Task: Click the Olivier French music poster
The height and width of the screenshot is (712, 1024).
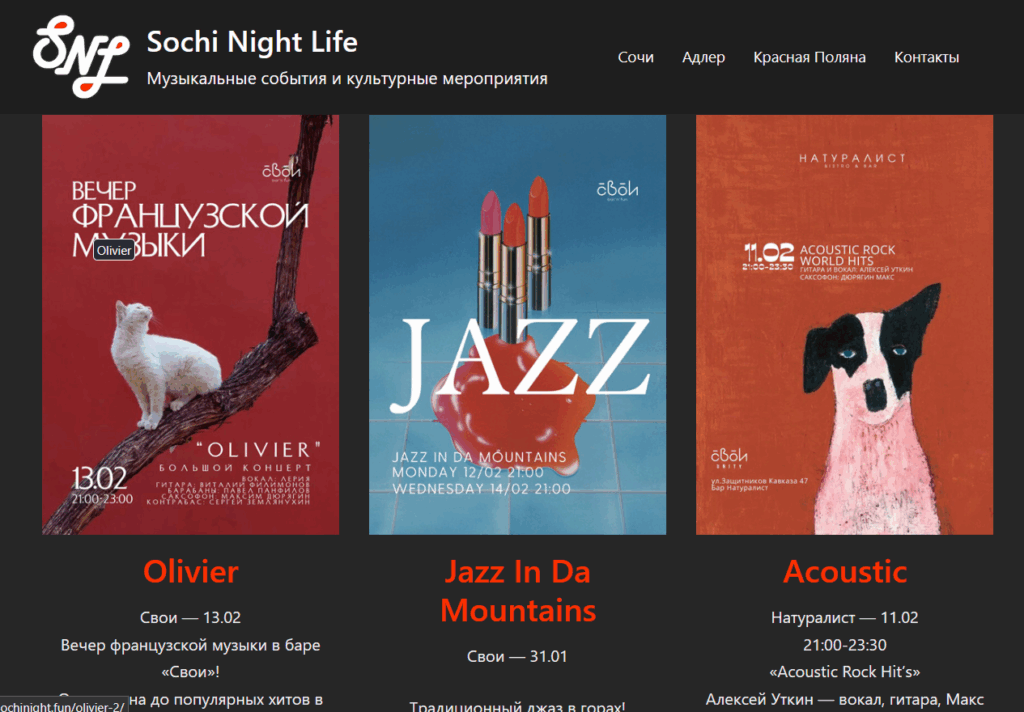Action: 191,325
